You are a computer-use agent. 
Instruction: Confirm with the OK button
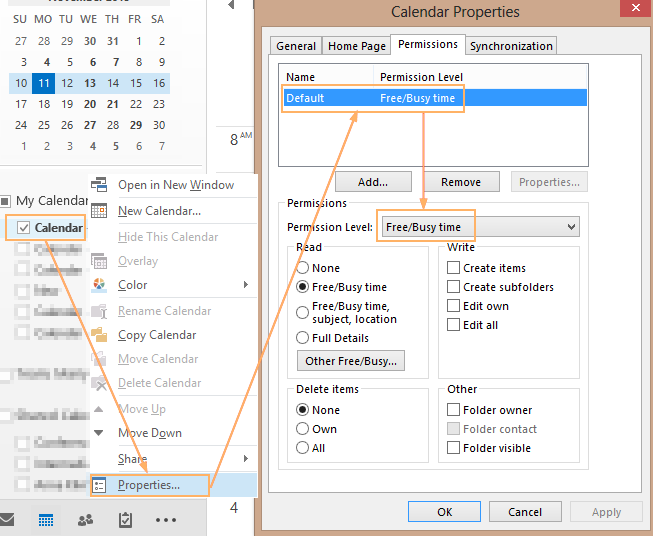point(444,511)
